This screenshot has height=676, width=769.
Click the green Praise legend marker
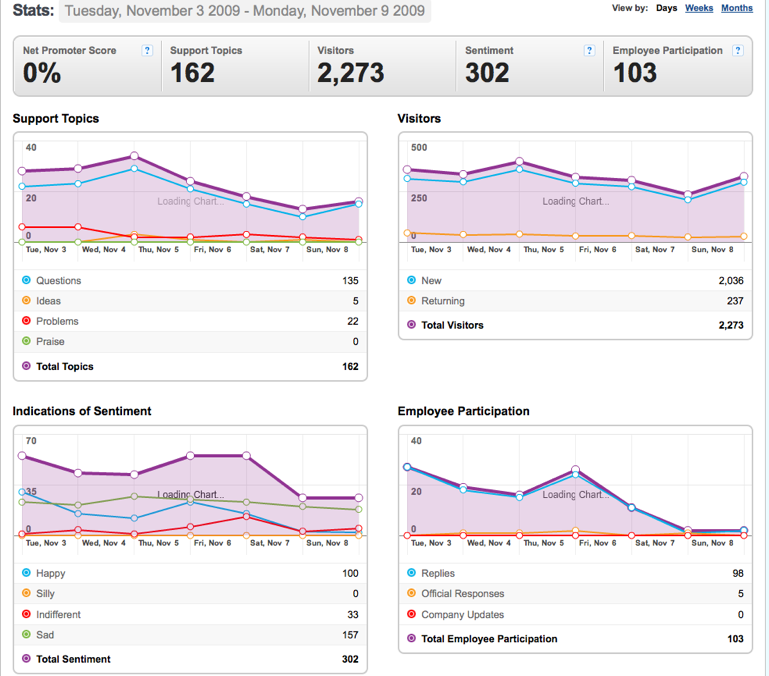26,341
